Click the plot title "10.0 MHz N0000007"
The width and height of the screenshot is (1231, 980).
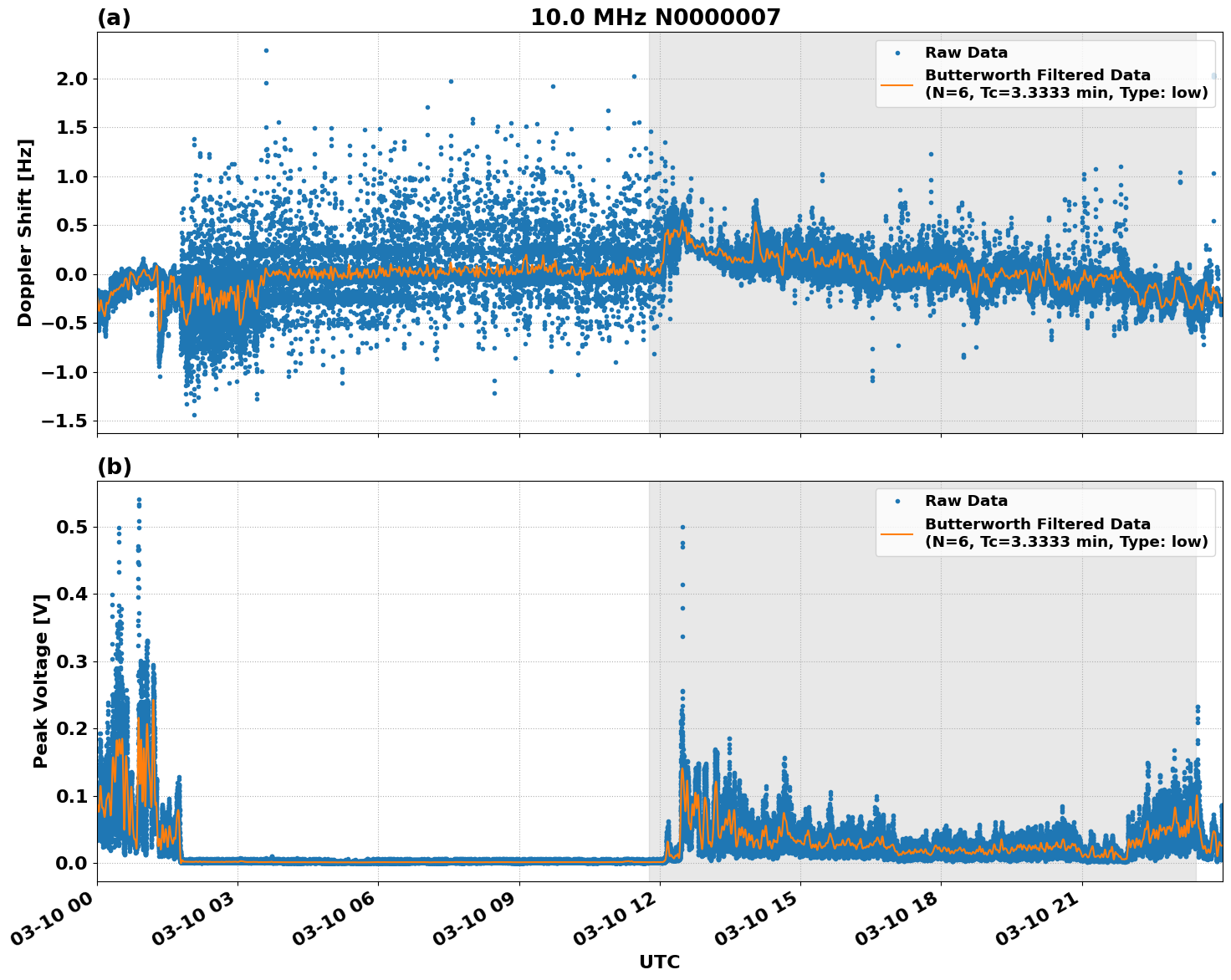pyautogui.click(x=655, y=18)
